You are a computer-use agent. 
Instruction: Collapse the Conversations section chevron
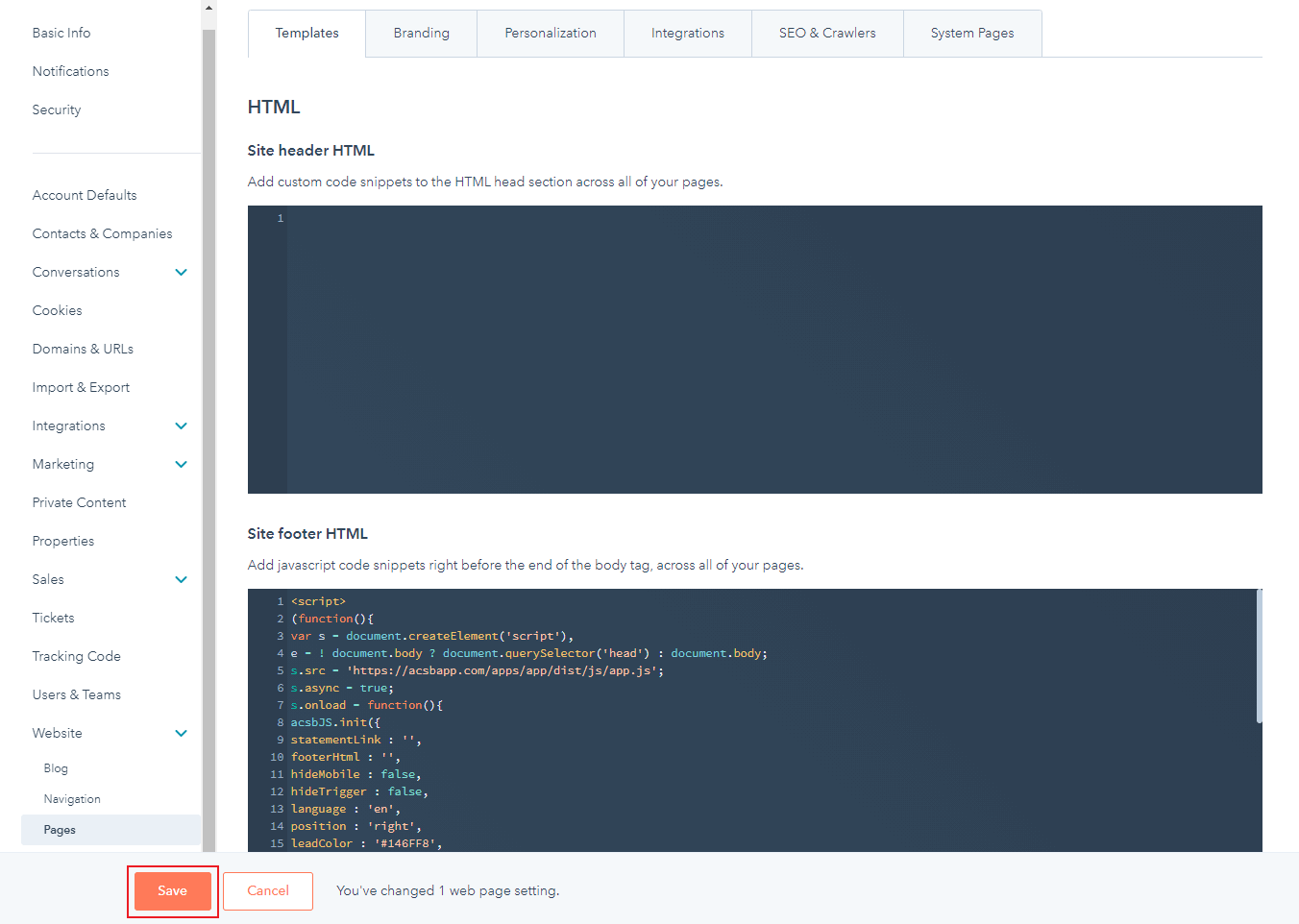pyautogui.click(x=181, y=272)
